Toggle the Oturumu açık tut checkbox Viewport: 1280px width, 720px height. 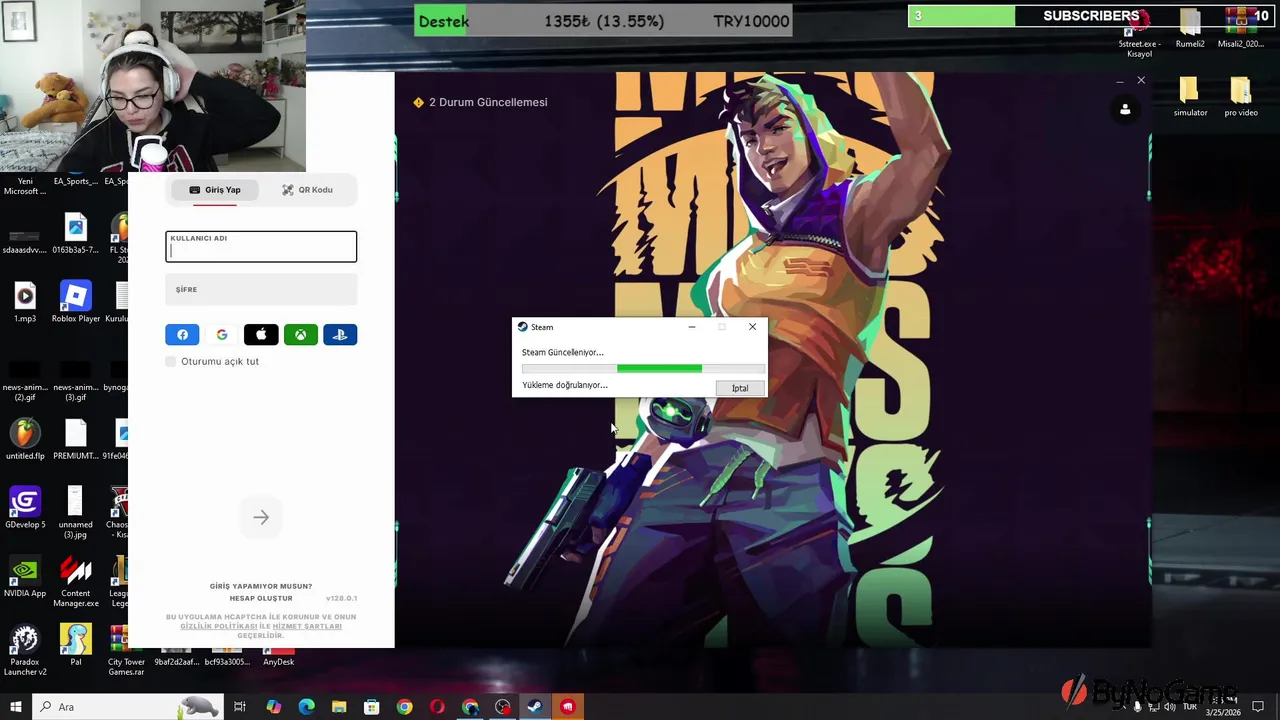[171, 361]
